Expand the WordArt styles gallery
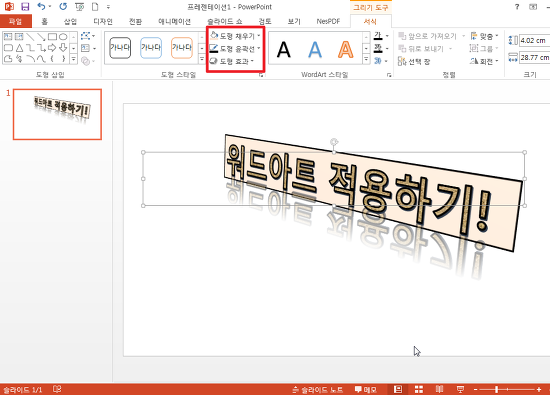The width and height of the screenshot is (550, 395). click(366, 59)
